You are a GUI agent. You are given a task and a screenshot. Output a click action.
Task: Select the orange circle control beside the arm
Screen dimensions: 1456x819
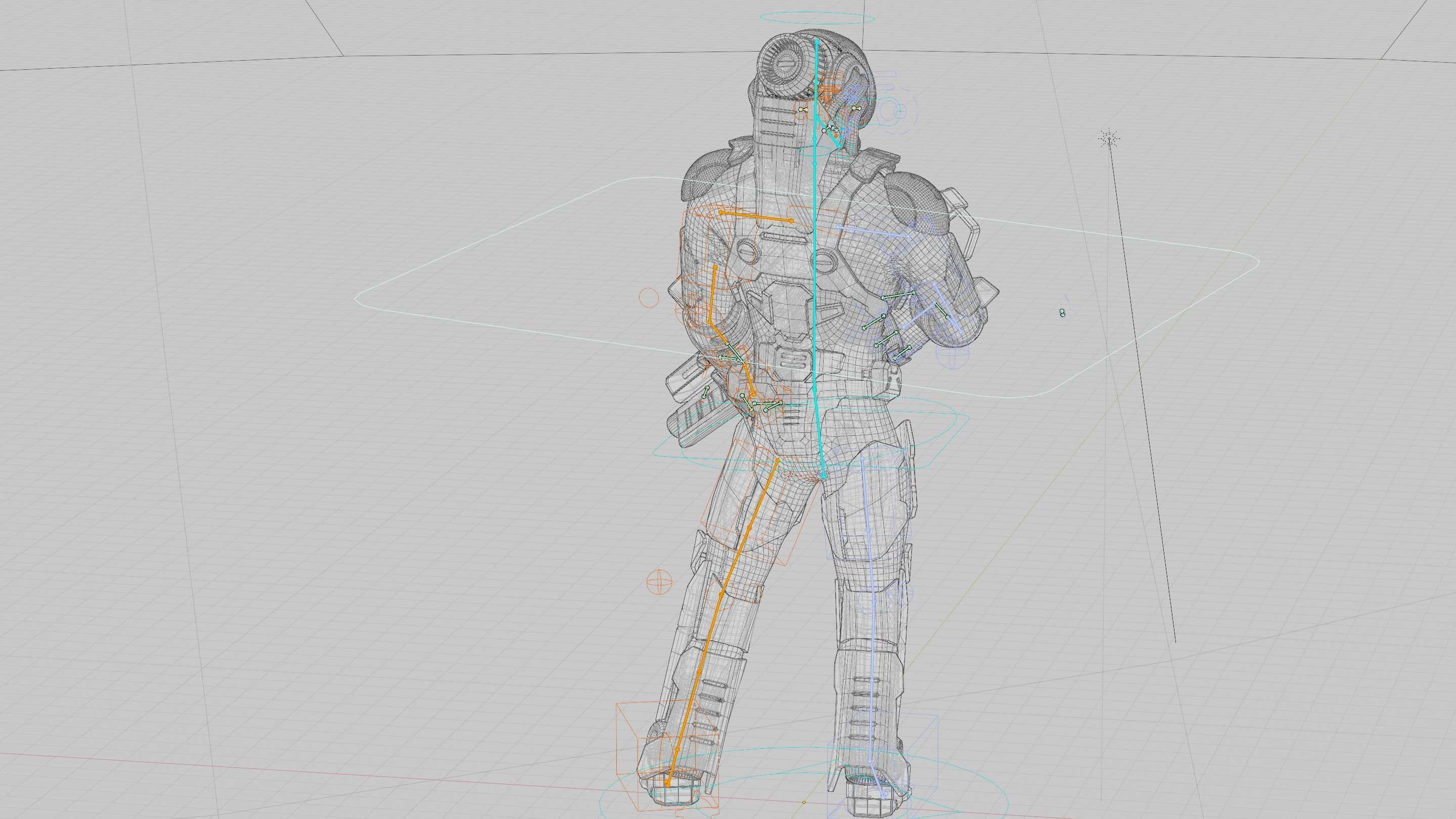pos(648,297)
